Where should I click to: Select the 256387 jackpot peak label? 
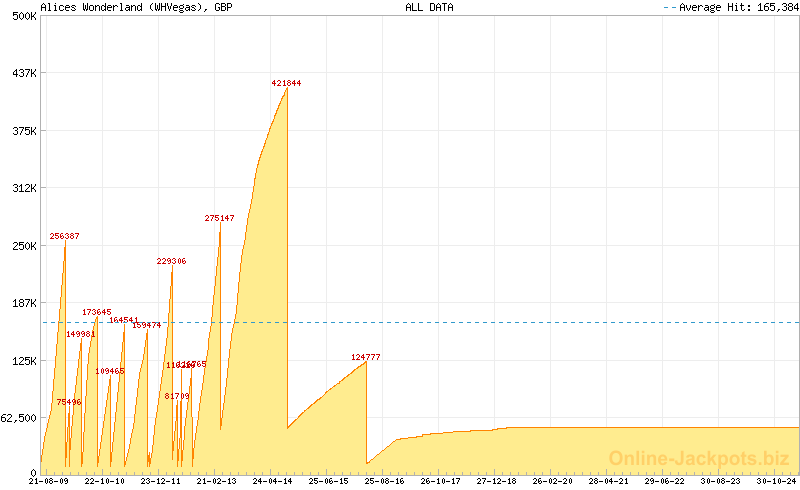point(64,236)
